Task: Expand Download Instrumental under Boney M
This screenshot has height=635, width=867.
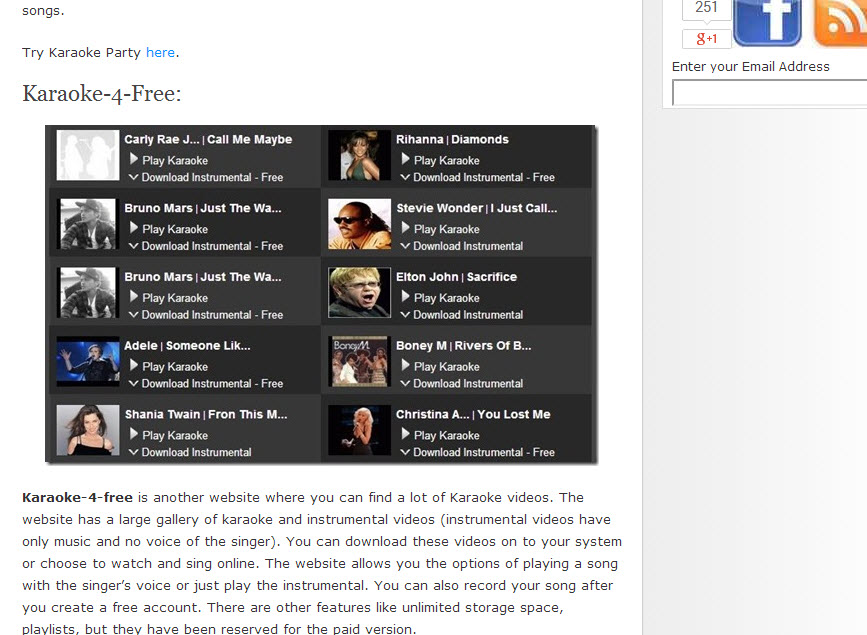Action: pos(462,383)
